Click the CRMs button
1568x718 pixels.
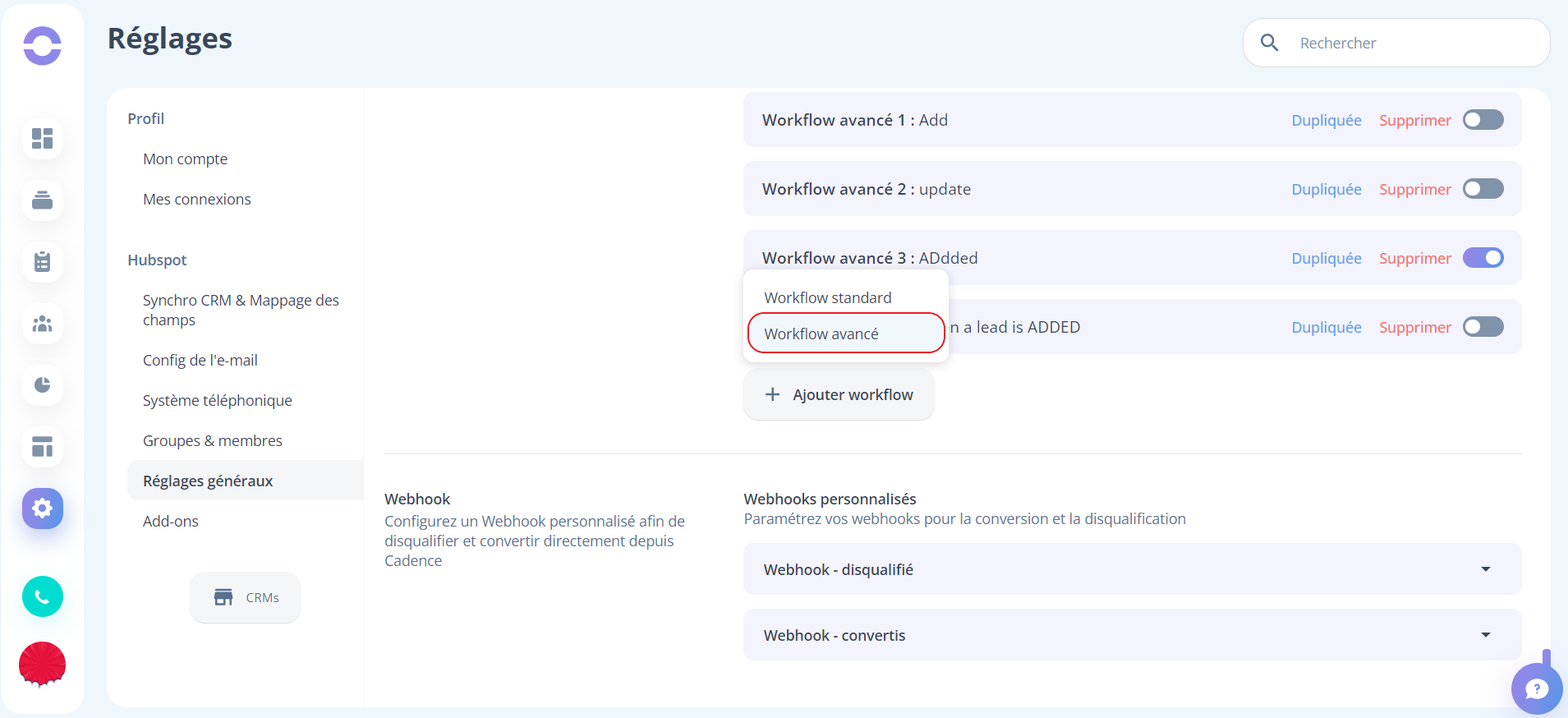[x=245, y=597]
